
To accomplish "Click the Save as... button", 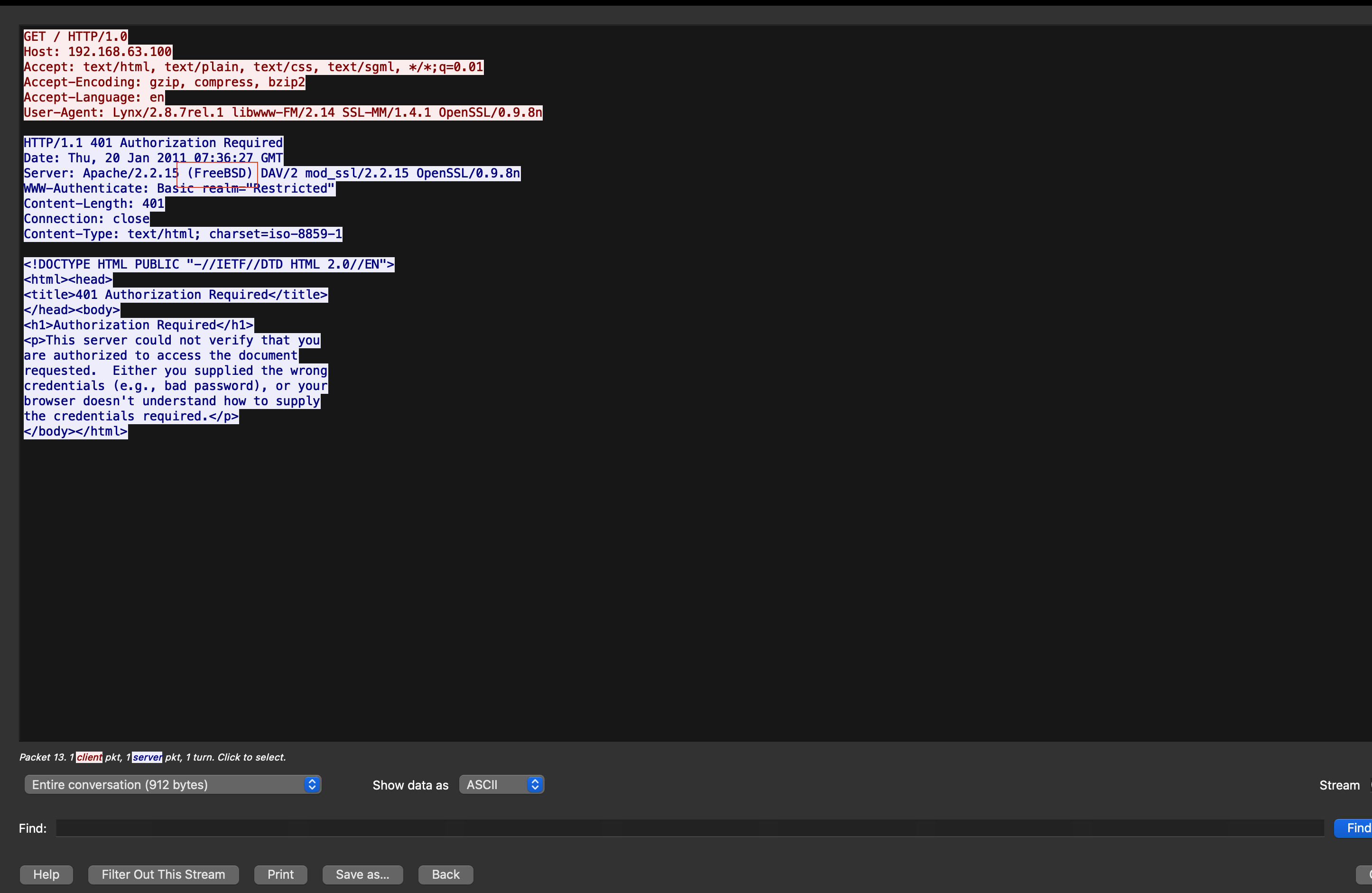I will (x=362, y=874).
